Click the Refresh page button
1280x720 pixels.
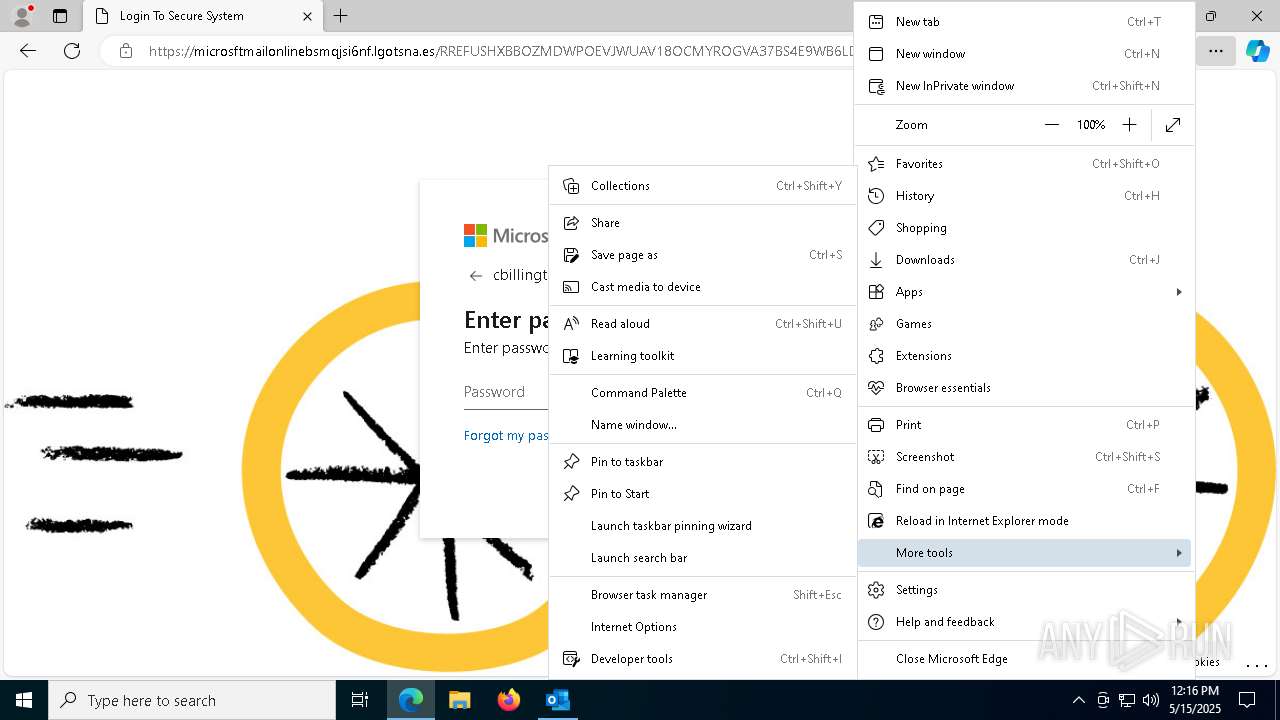(x=72, y=51)
